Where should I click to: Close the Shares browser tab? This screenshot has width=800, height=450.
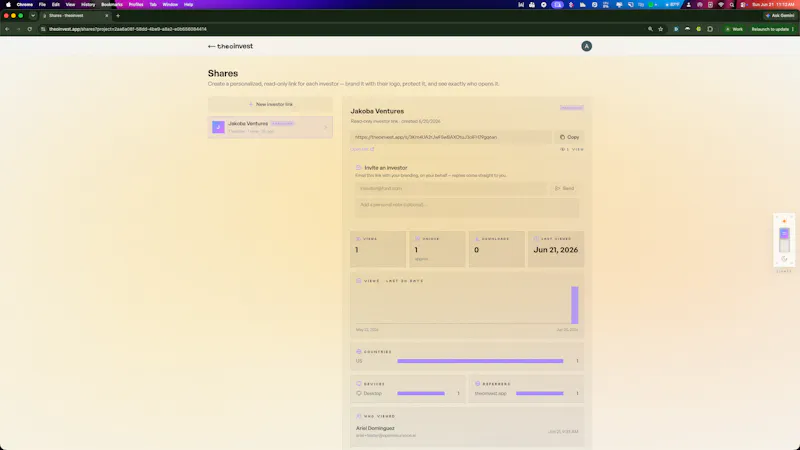107,16
